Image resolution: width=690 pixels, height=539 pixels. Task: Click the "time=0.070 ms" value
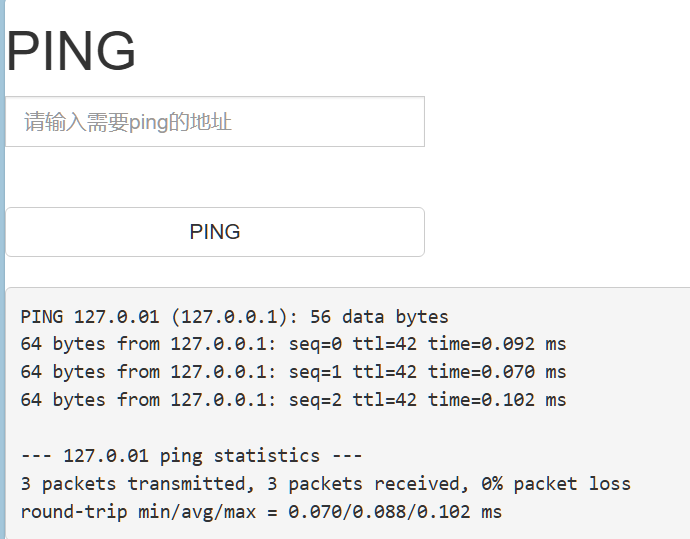(x=497, y=372)
